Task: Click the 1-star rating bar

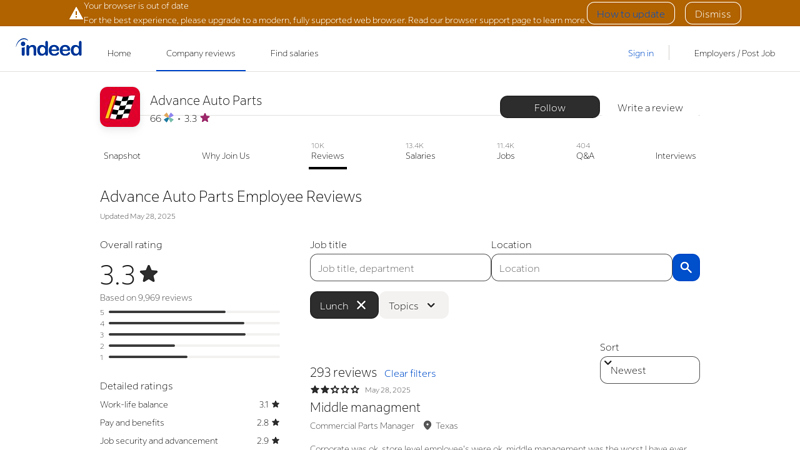Action: [190, 357]
